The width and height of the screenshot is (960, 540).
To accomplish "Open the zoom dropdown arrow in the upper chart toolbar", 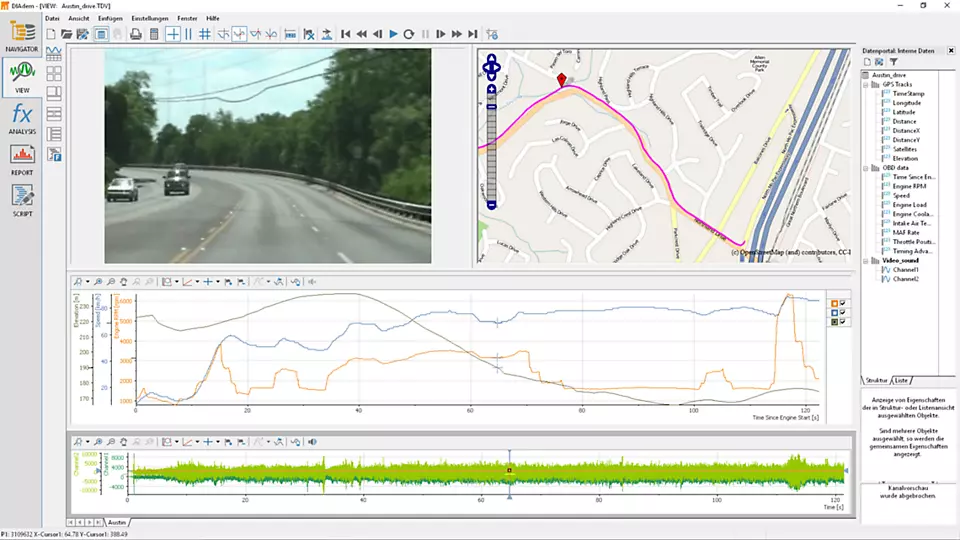I will 88,282.
